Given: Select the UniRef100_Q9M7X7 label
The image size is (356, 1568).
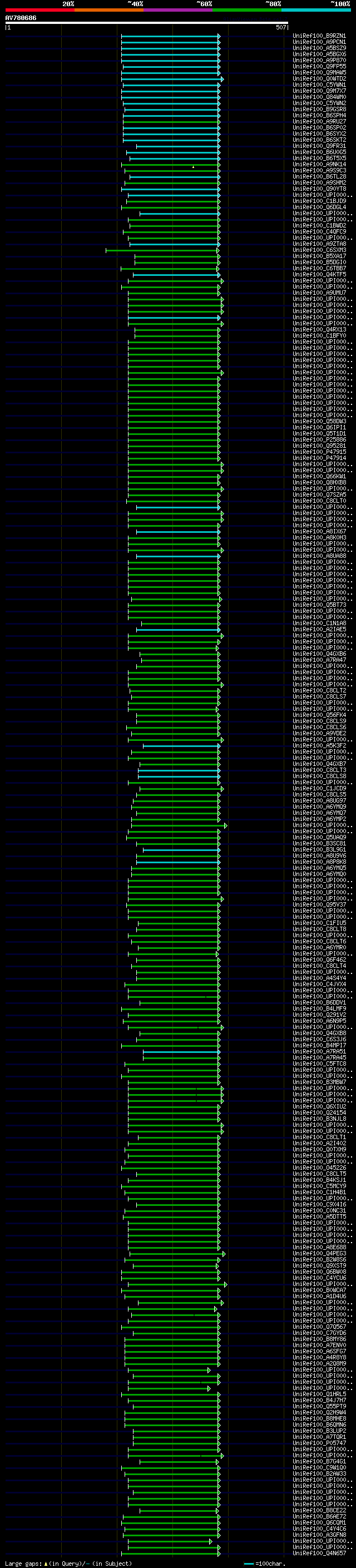Looking at the screenshot, I should tap(319, 91).
